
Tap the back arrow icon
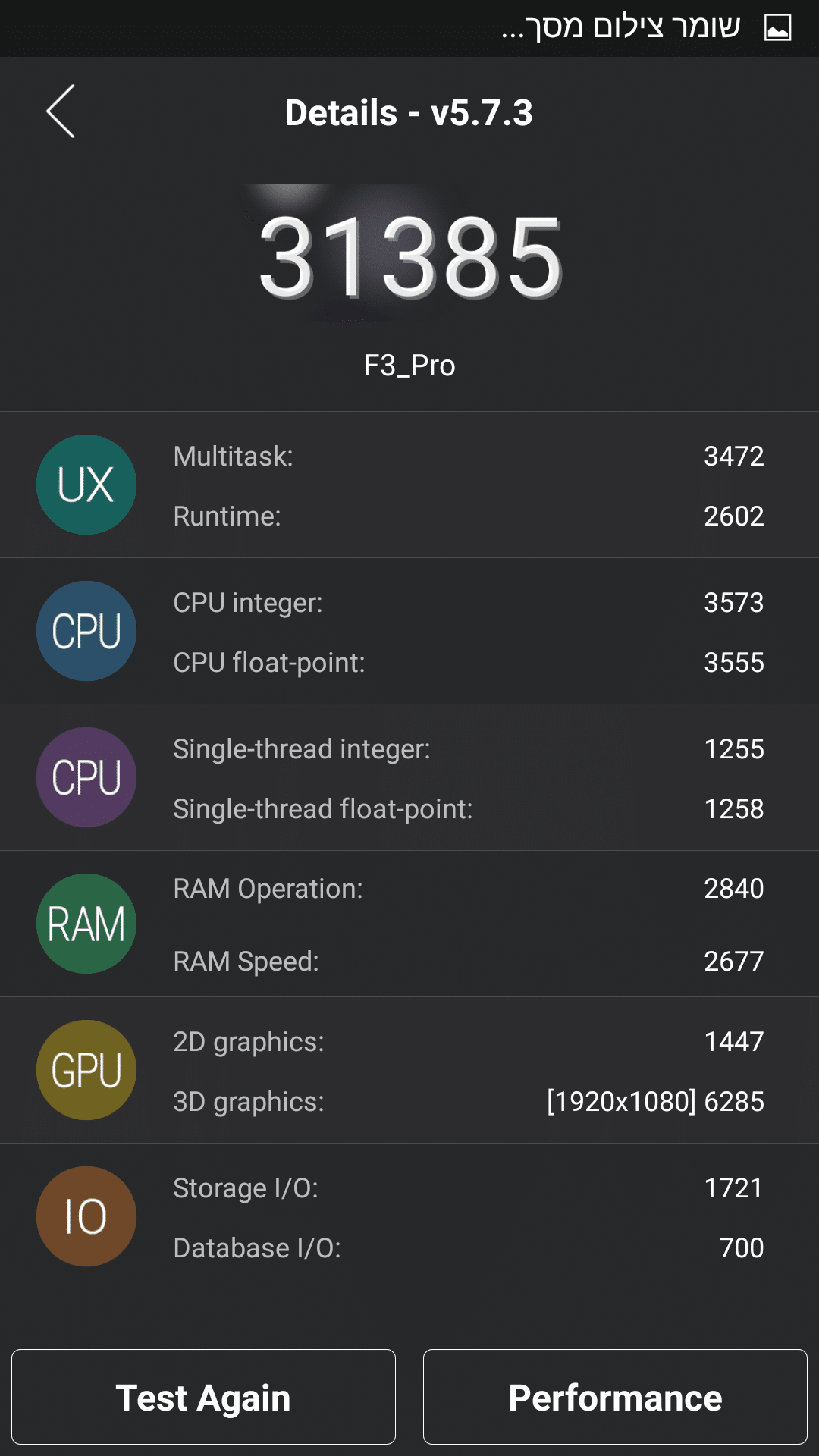click(x=61, y=111)
